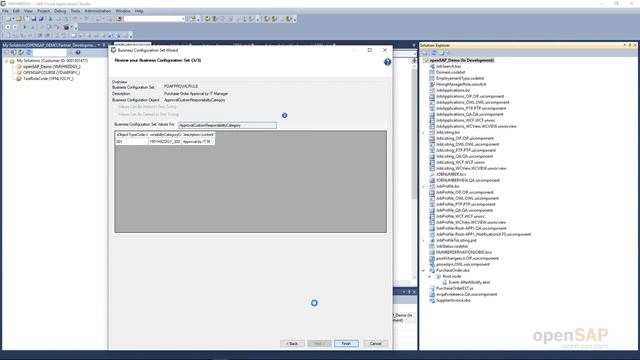Toggle first 'Values Can Be' fine tuning checkbox
This screenshot has width=640, height=360.
pyautogui.click(x=115, y=107)
